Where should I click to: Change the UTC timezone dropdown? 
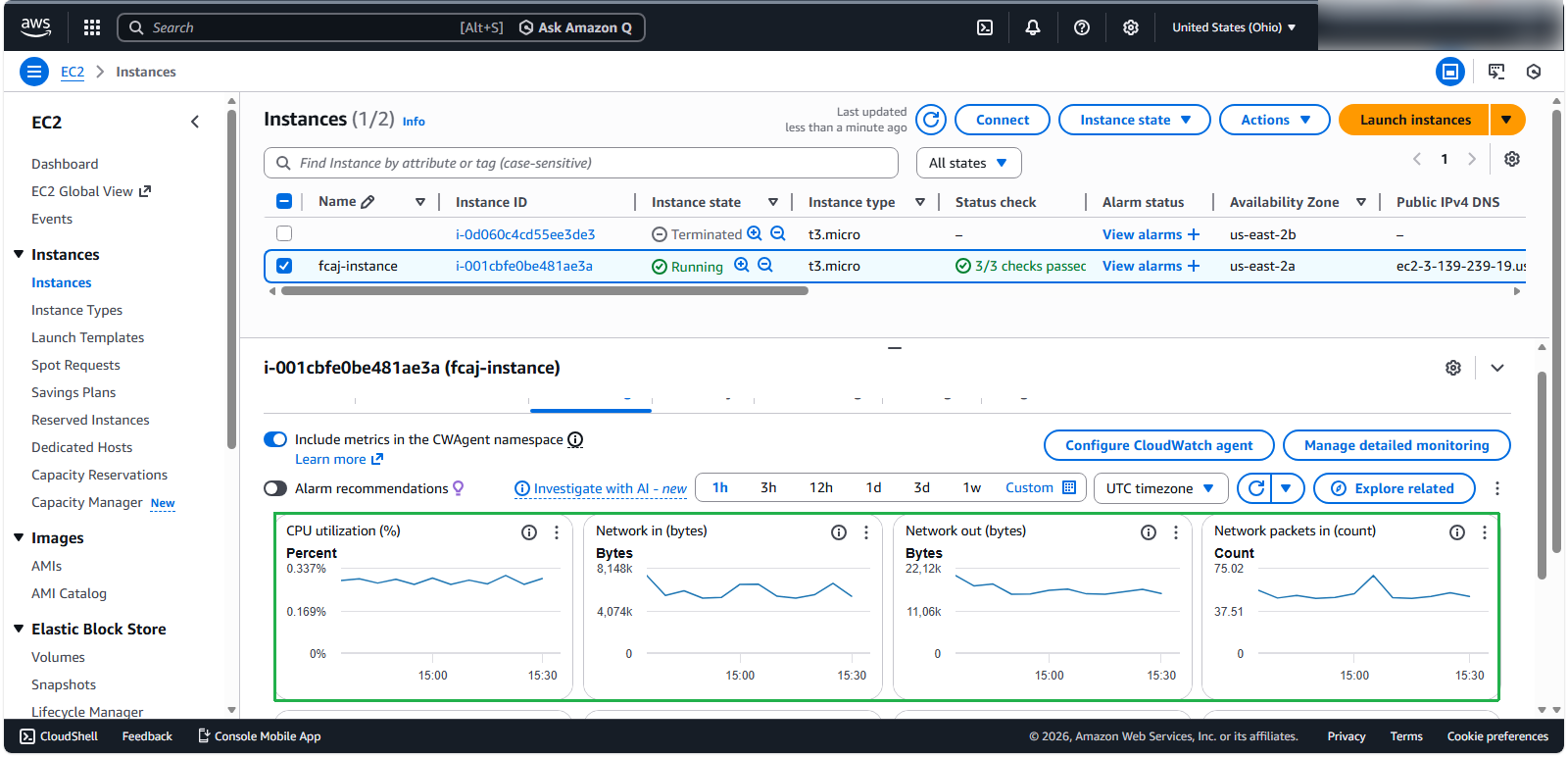pyautogui.click(x=1160, y=488)
